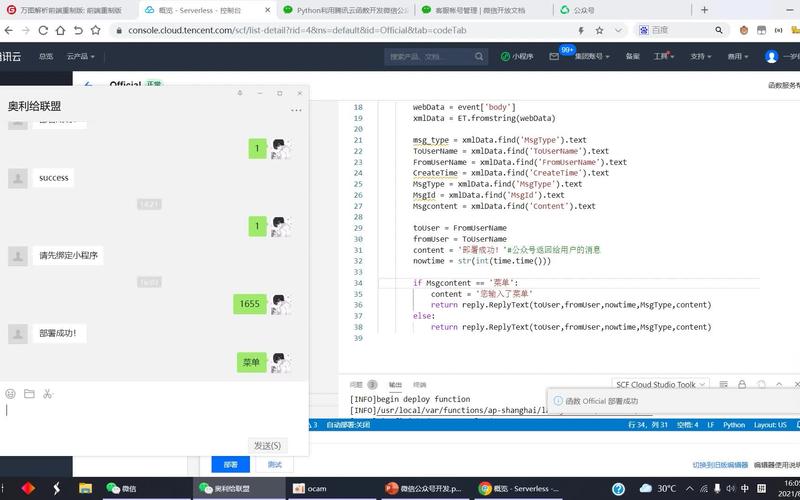
Task: Expand the 费用 header dropdown
Action: point(738,57)
